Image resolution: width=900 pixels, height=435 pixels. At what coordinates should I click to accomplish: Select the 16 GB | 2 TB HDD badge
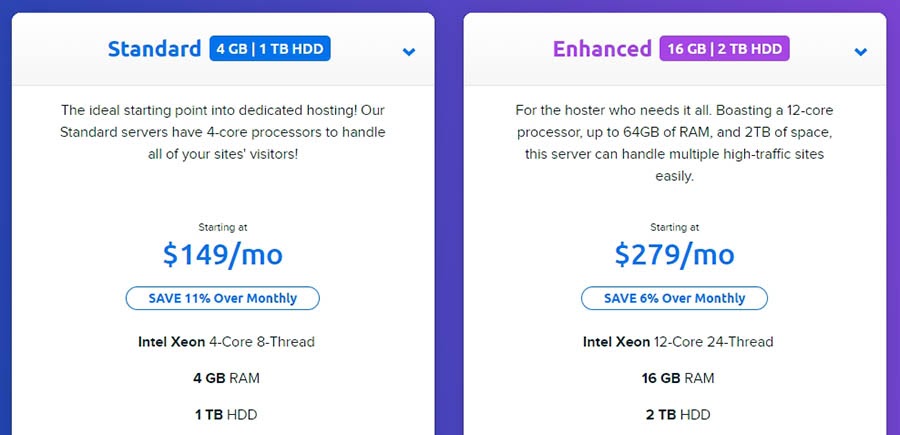click(724, 49)
